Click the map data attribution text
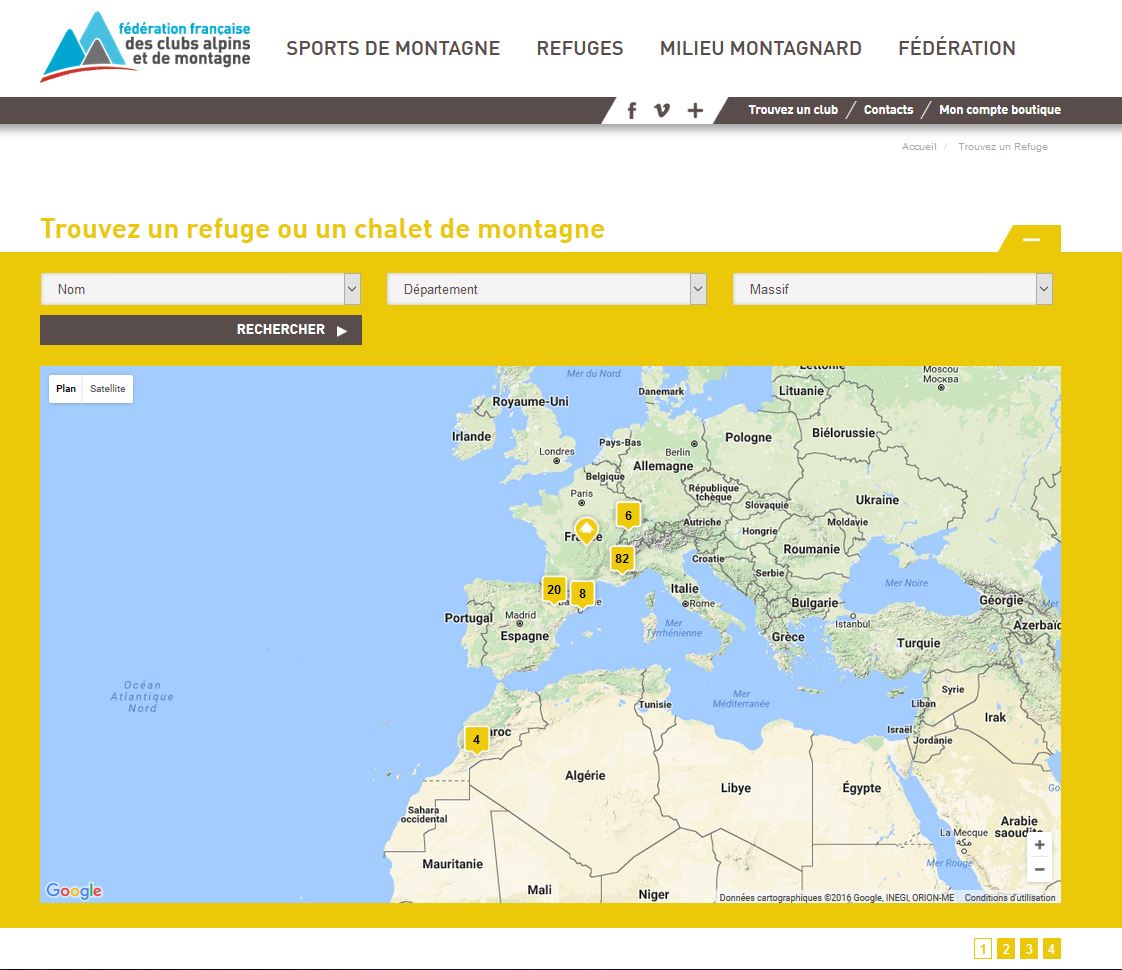Image resolution: width=1122 pixels, height=970 pixels. pos(836,897)
